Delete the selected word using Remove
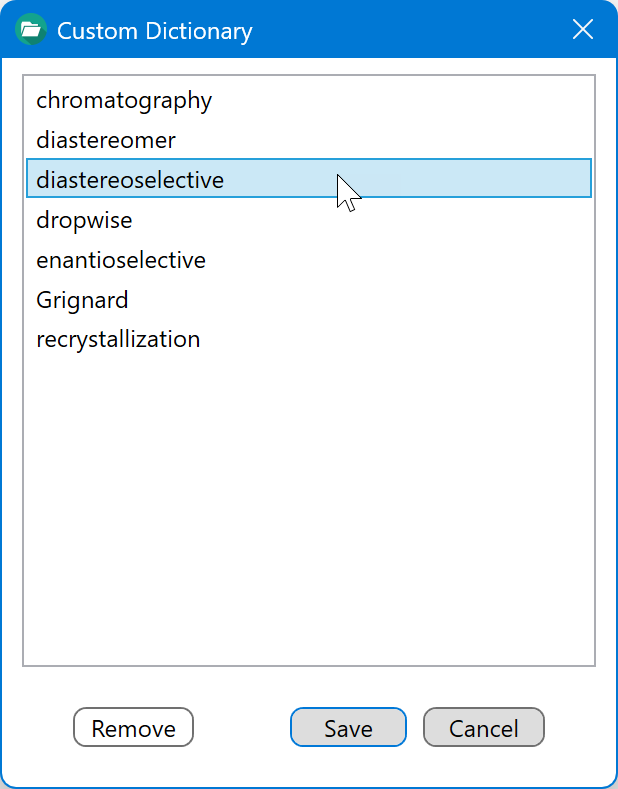This screenshot has width=618, height=789. [133, 727]
